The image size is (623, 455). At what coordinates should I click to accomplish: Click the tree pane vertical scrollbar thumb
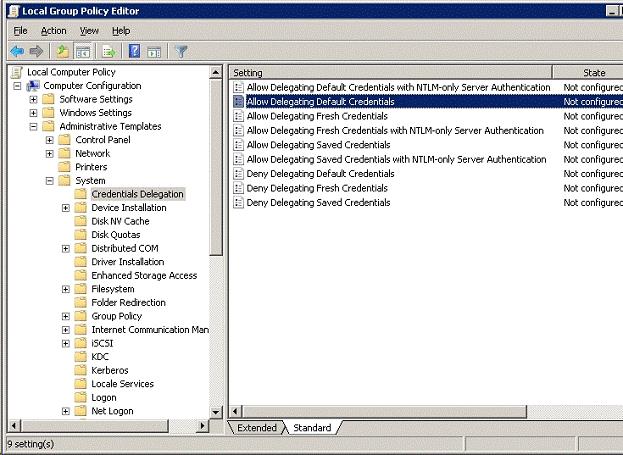click(215, 167)
